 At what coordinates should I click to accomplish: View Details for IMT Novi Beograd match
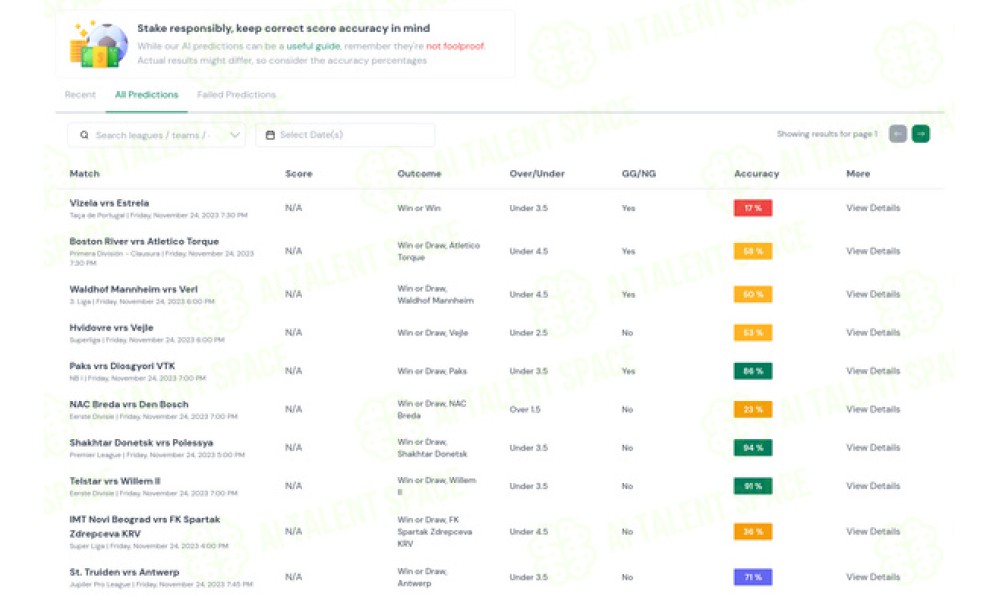click(x=873, y=532)
